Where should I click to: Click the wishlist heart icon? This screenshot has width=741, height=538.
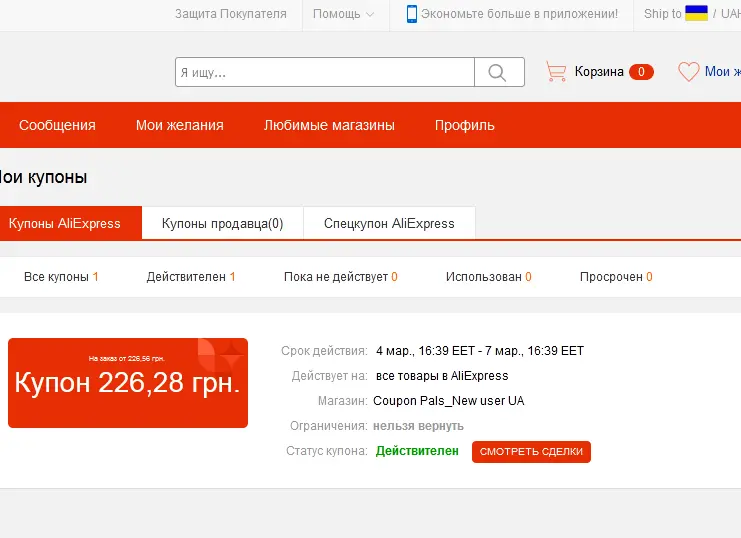[x=689, y=72]
